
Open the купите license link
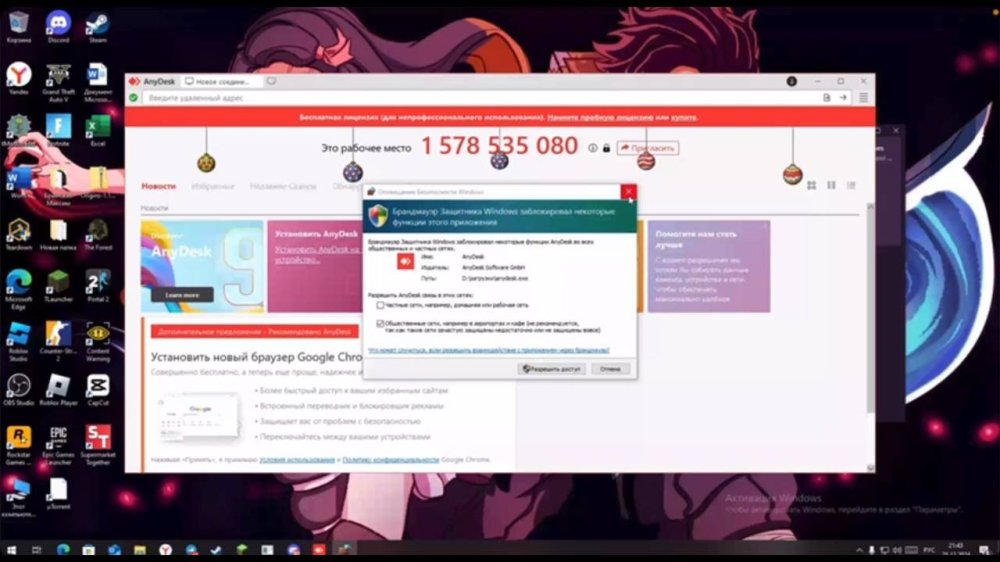tap(683, 117)
